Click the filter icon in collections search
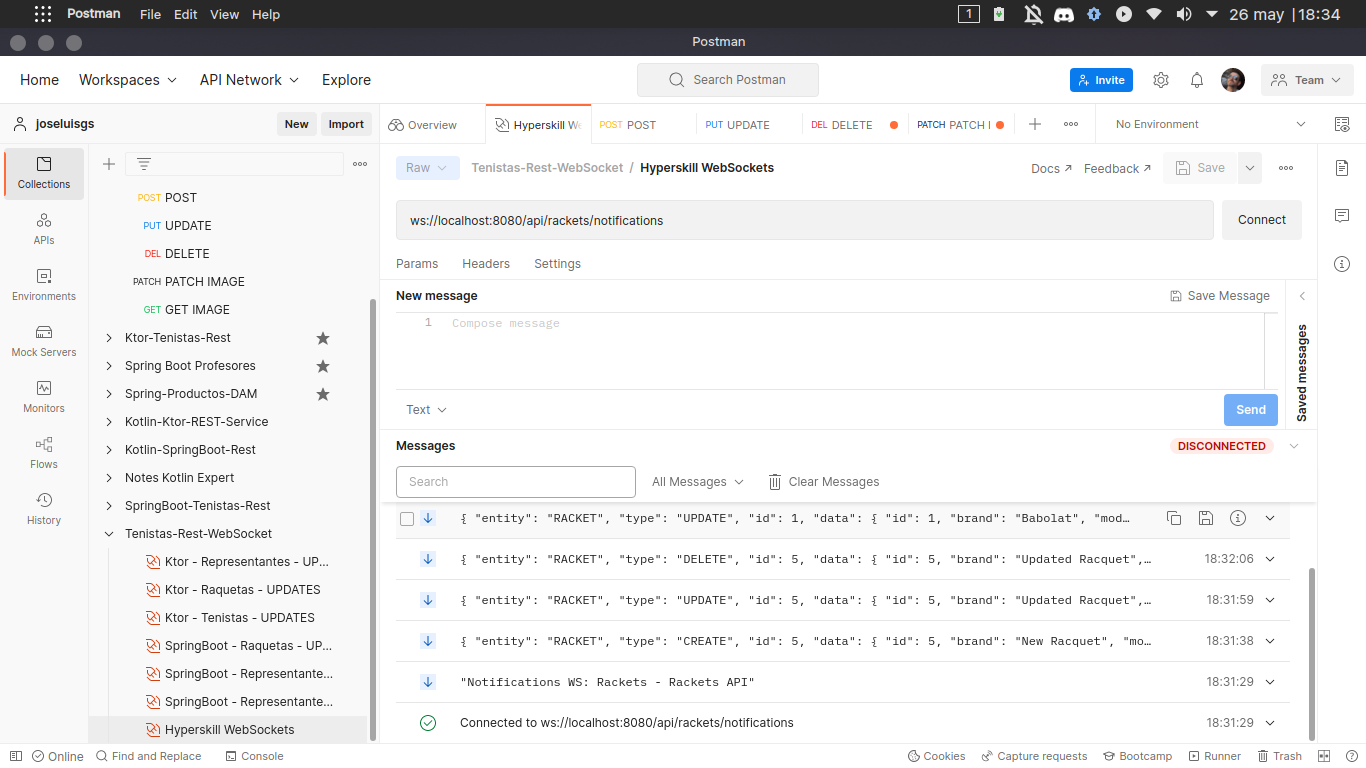1366x768 pixels. [144, 164]
